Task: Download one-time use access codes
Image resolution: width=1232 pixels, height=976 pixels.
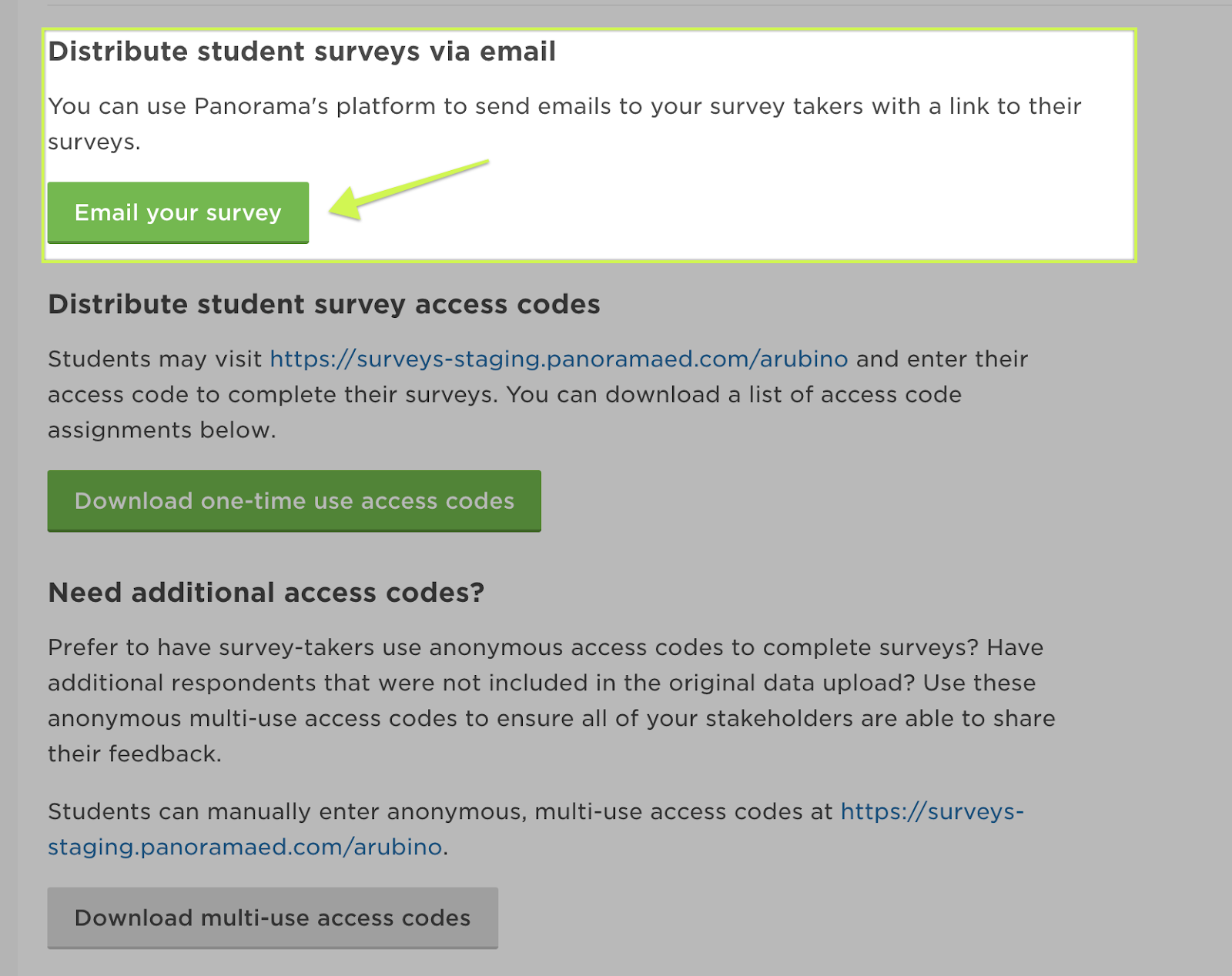Action: coord(294,501)
